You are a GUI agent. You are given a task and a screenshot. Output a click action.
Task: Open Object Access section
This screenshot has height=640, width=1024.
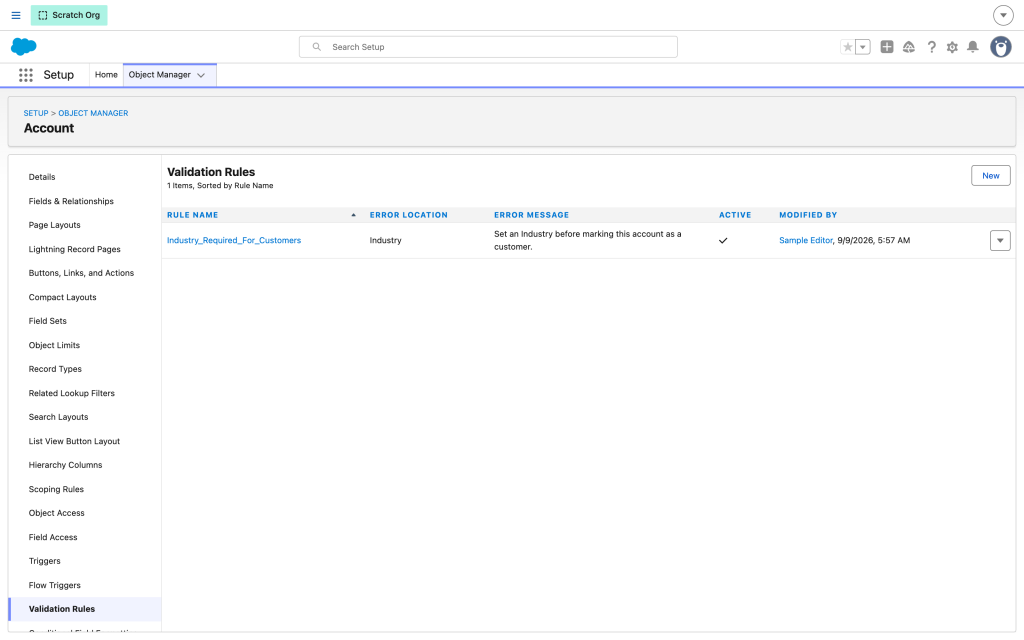coord(57,513)
